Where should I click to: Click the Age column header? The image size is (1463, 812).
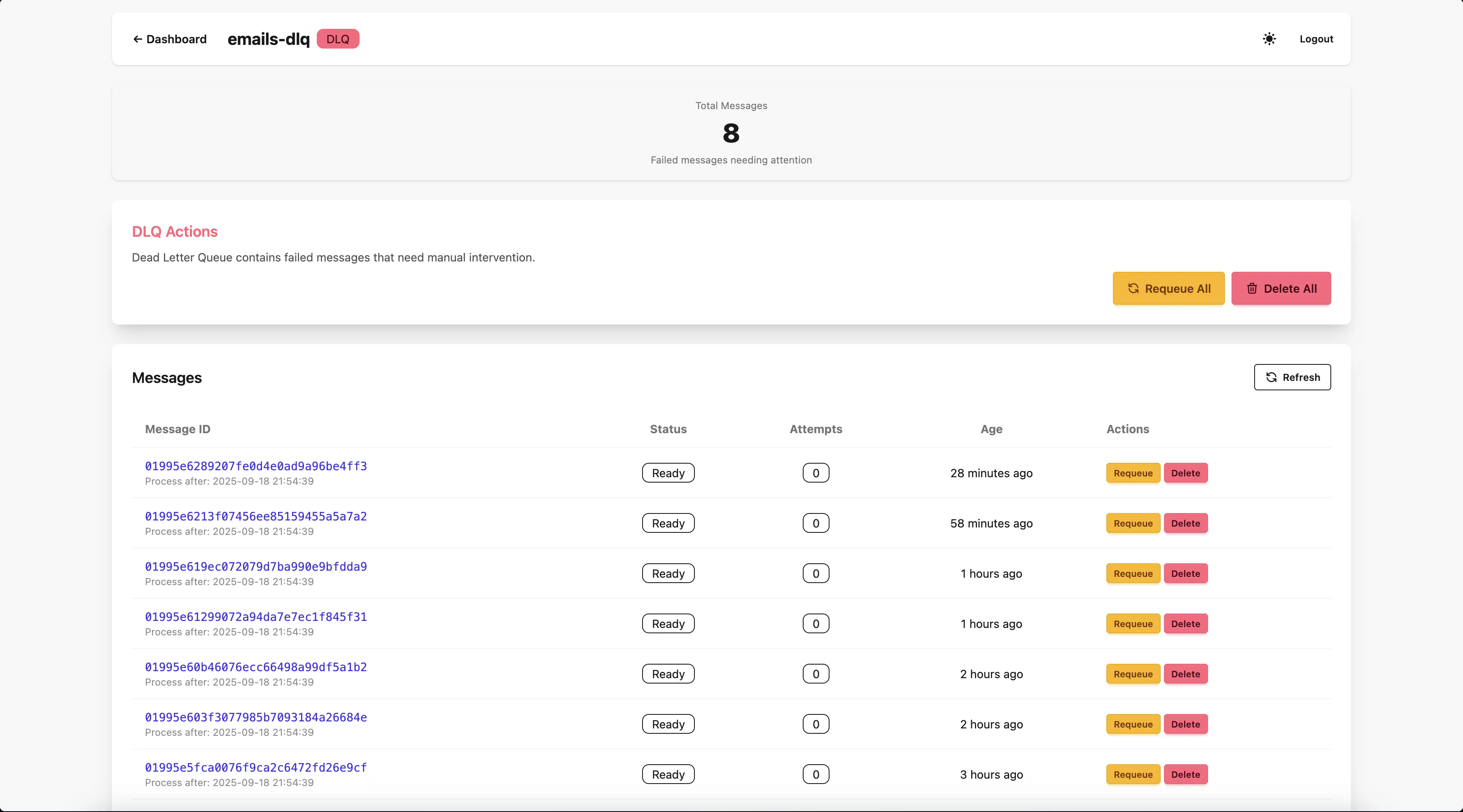tap(991, 429)
